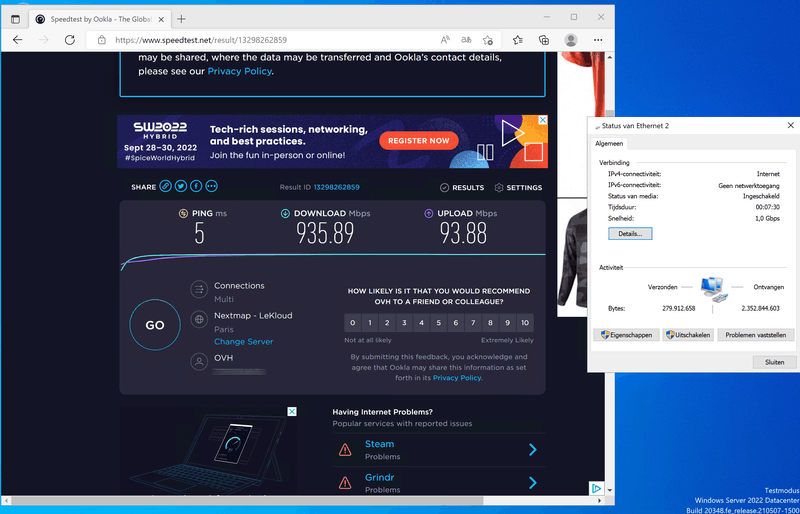
Task: Rate recommendation score 9
Action: pyautogui.click(x=508, y=323)
